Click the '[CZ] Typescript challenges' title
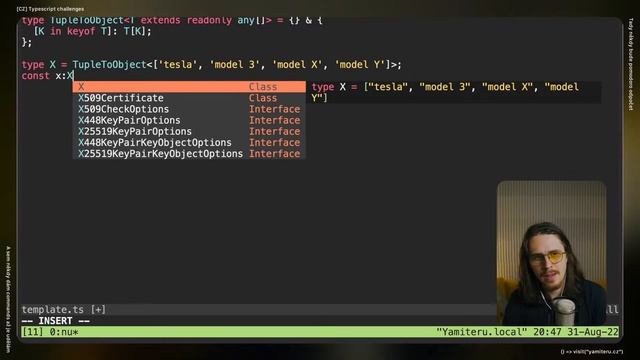 50,9
